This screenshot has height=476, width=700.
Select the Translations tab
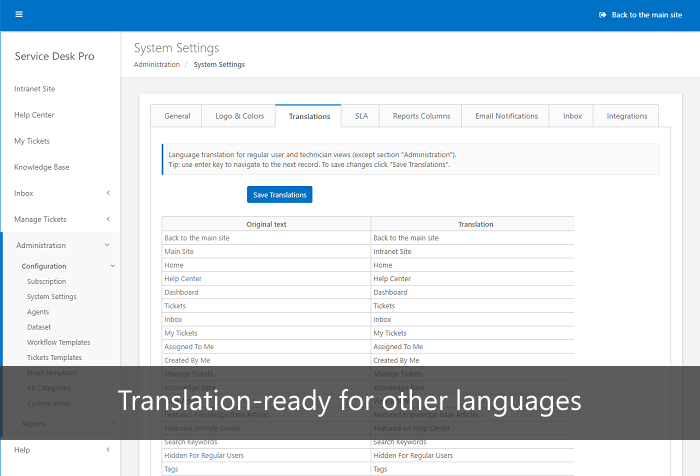(x=309, y=116)
